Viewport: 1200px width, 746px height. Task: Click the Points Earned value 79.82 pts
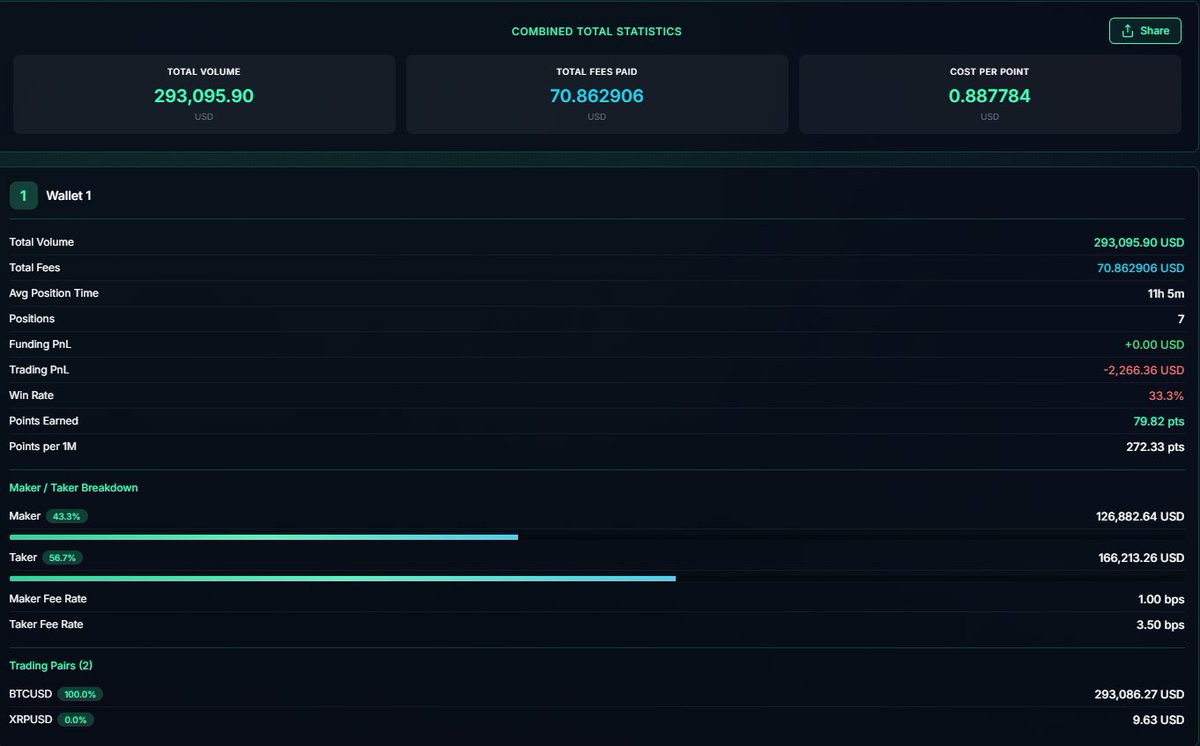tap(1159, 421)
